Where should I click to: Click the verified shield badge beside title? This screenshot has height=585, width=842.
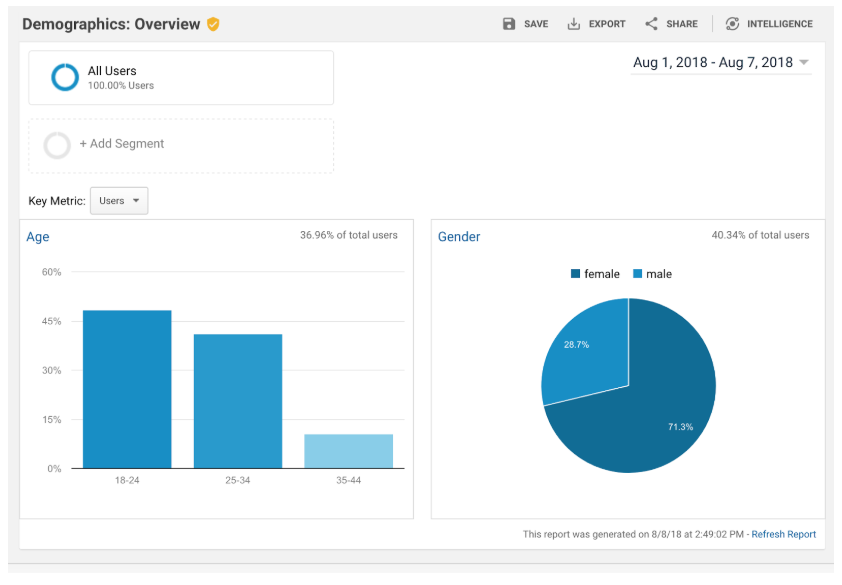213,24
